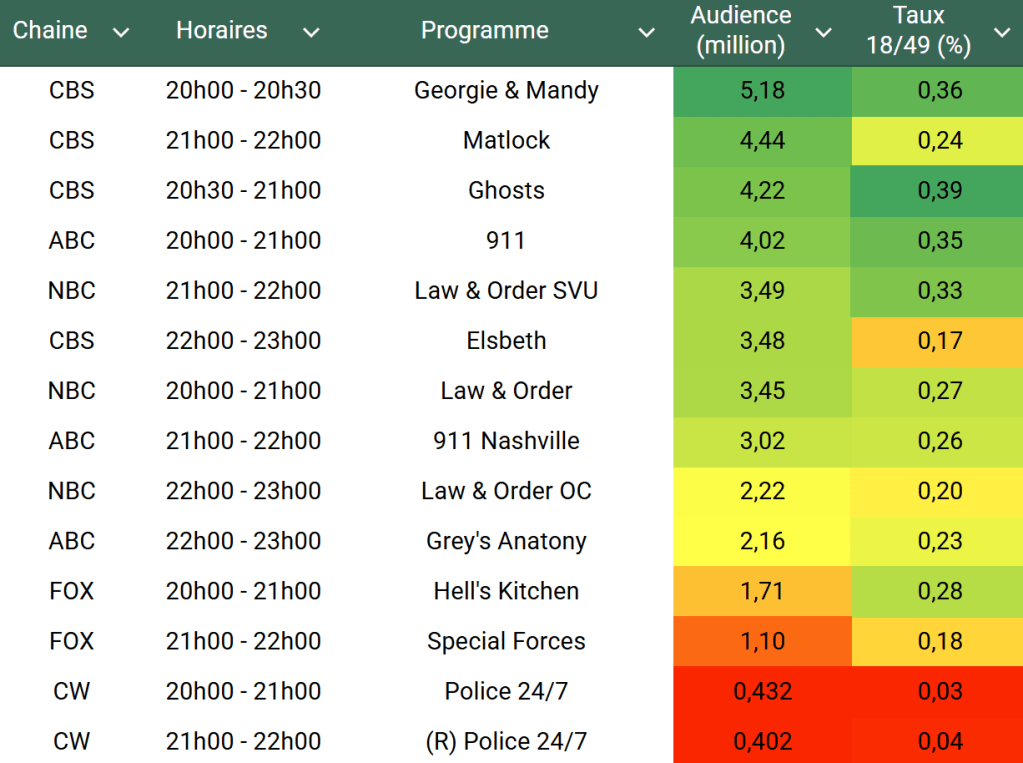Screen dimensions: 1023x763
Task: Open the Taux 18/49 (%) filter arrow
Action: coord(1001,33)
